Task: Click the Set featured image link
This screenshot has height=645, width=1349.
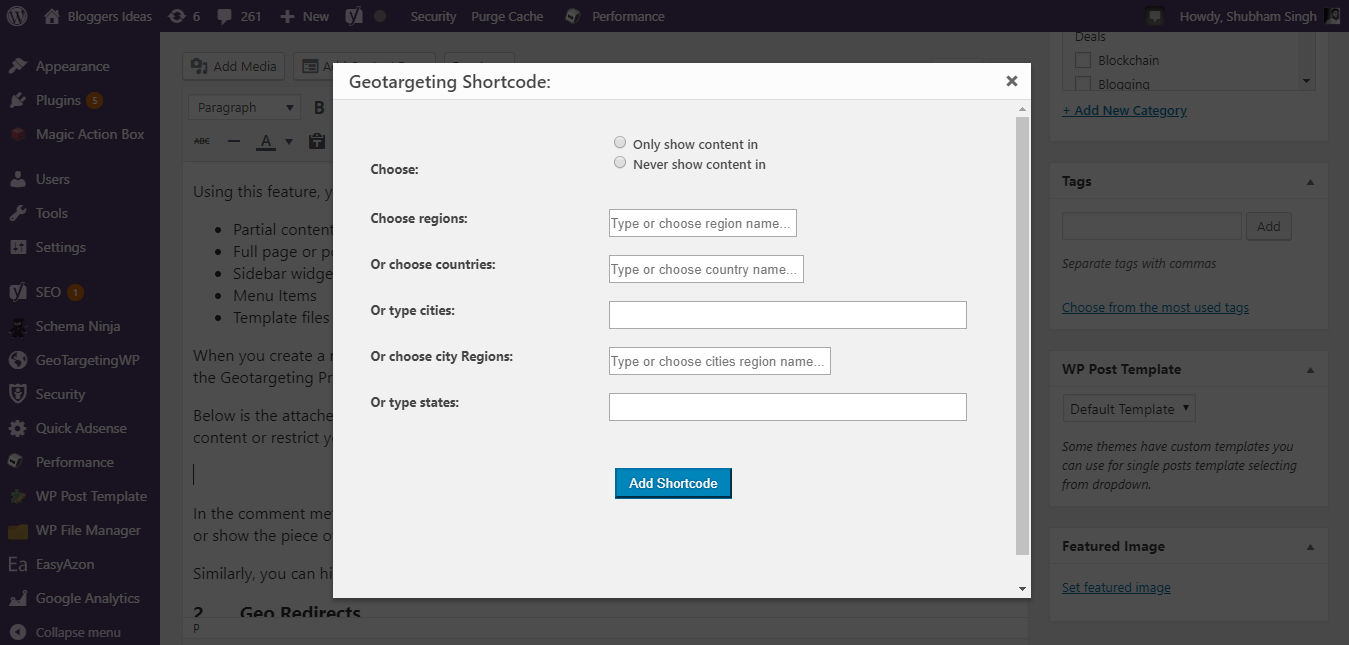Action: [1116, 588]
